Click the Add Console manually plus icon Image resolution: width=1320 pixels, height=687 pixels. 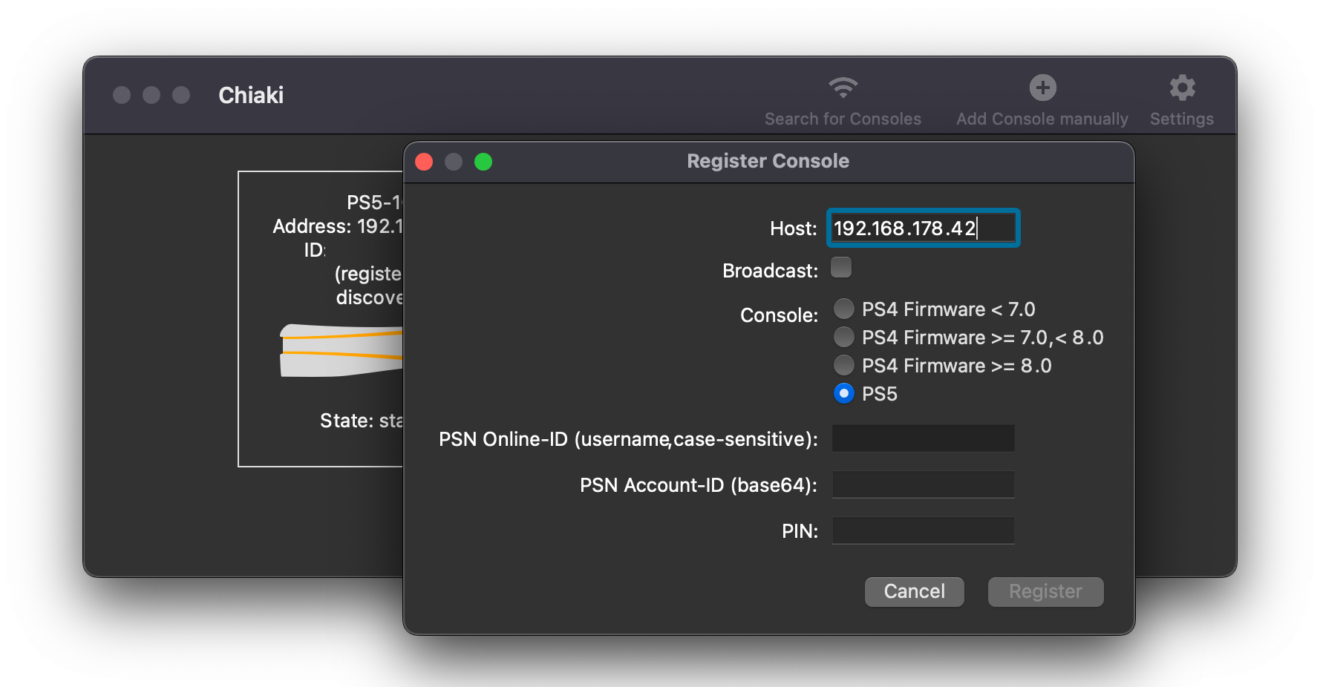[x=1042, y=88]
